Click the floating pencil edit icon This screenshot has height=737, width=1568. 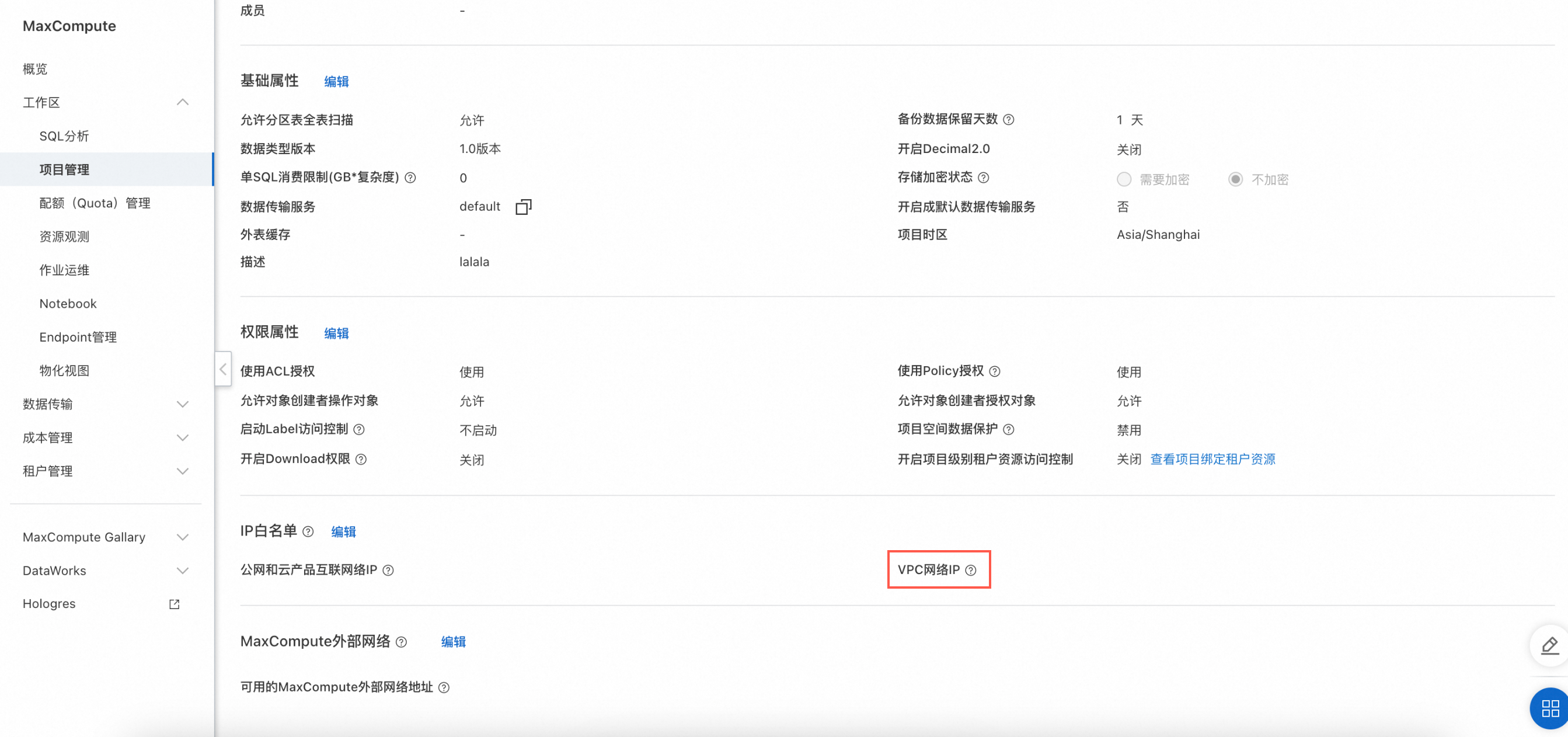pos(1550,646)
